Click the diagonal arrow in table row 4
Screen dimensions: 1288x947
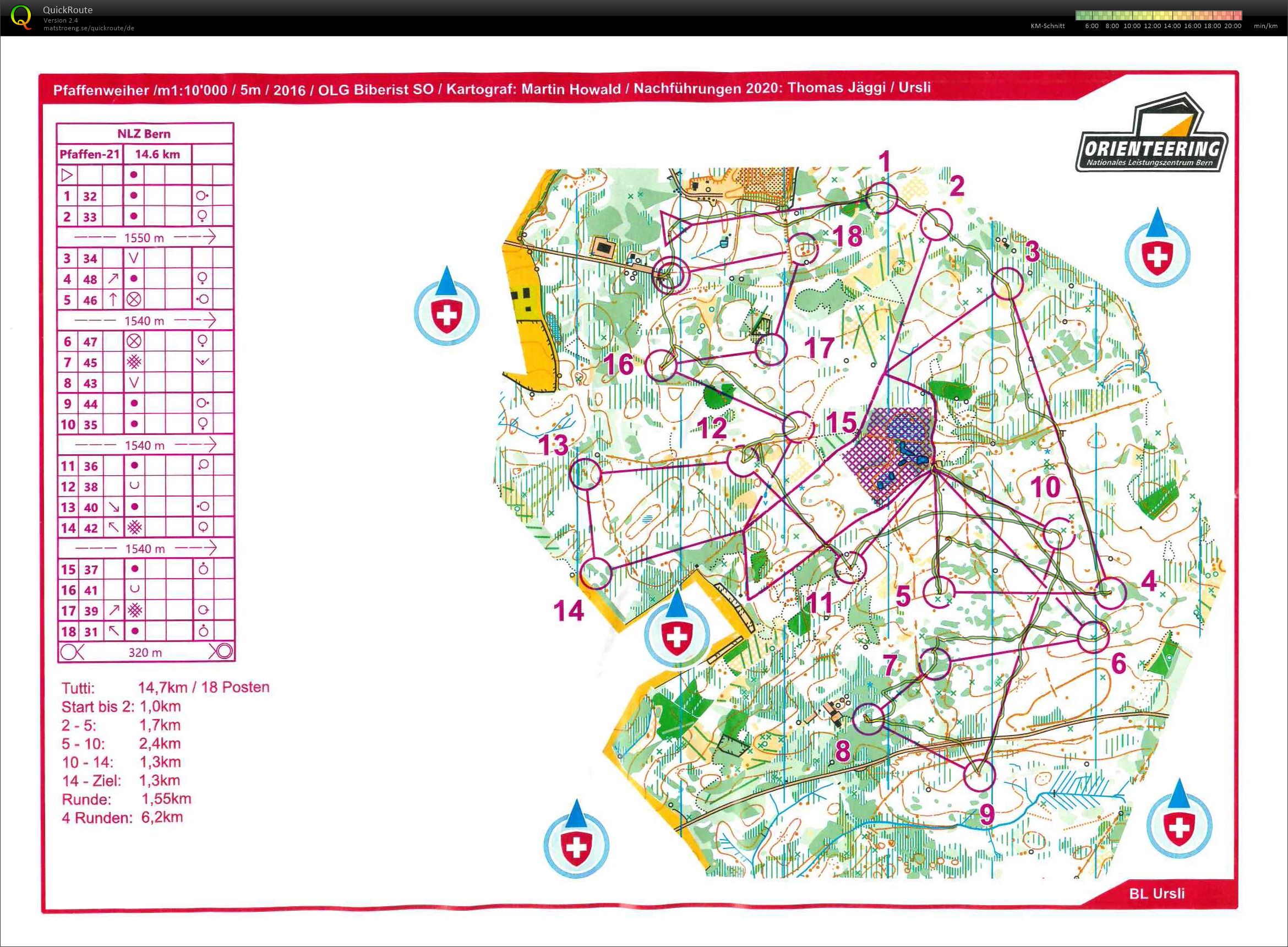[113, 279]
